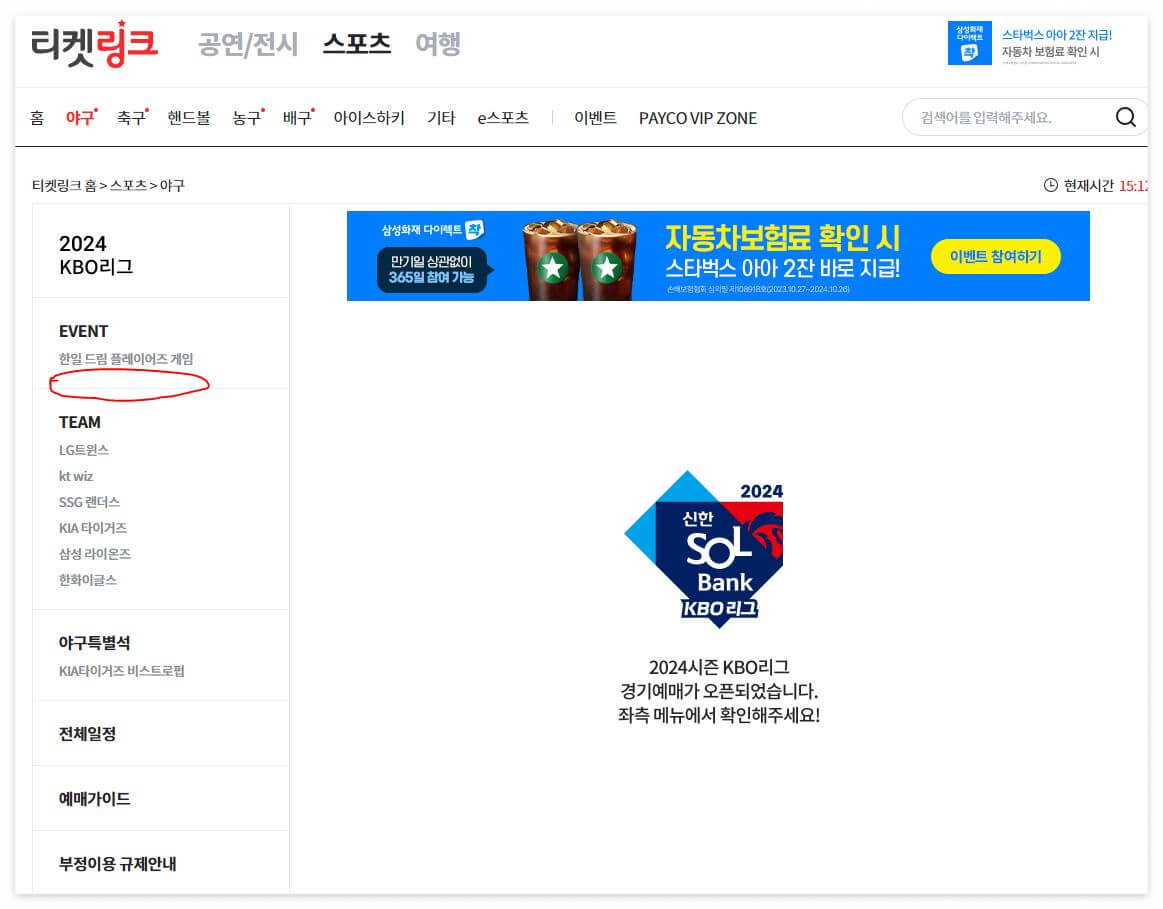Click the clock icon next to 현재시간

[1051, 185]
